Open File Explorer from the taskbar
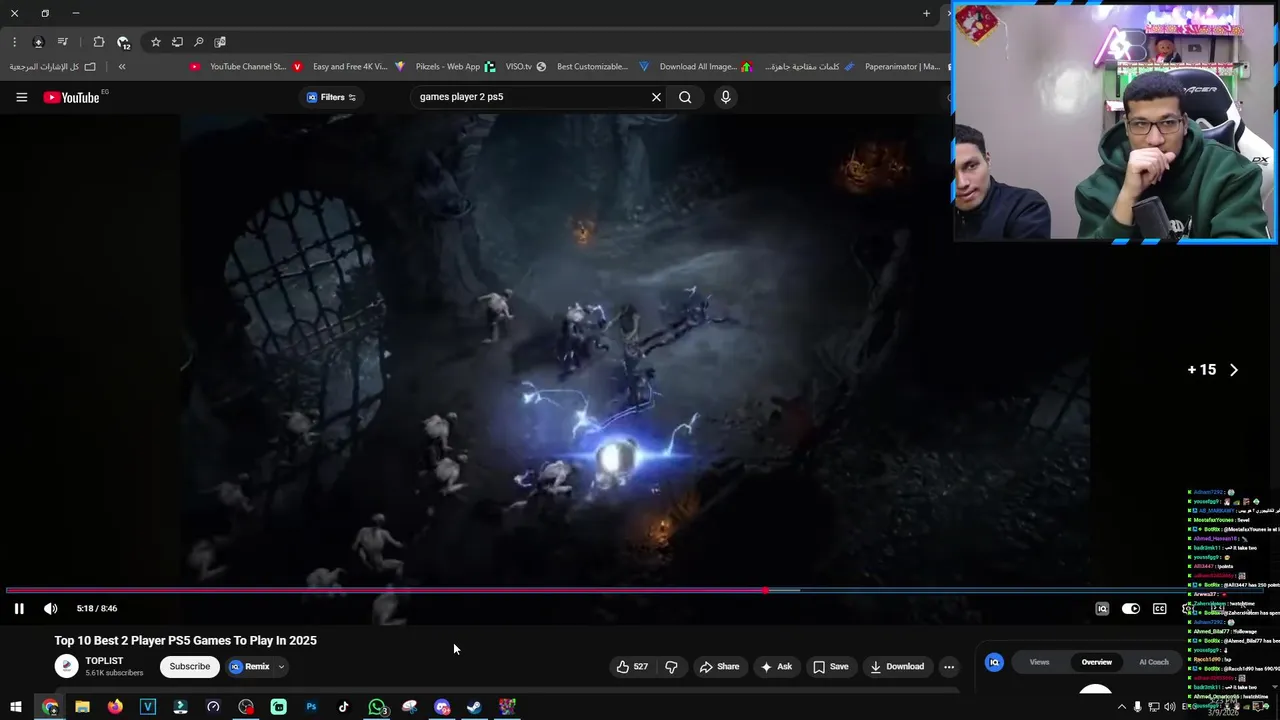 pyautogui.click(x=82, y=707)
